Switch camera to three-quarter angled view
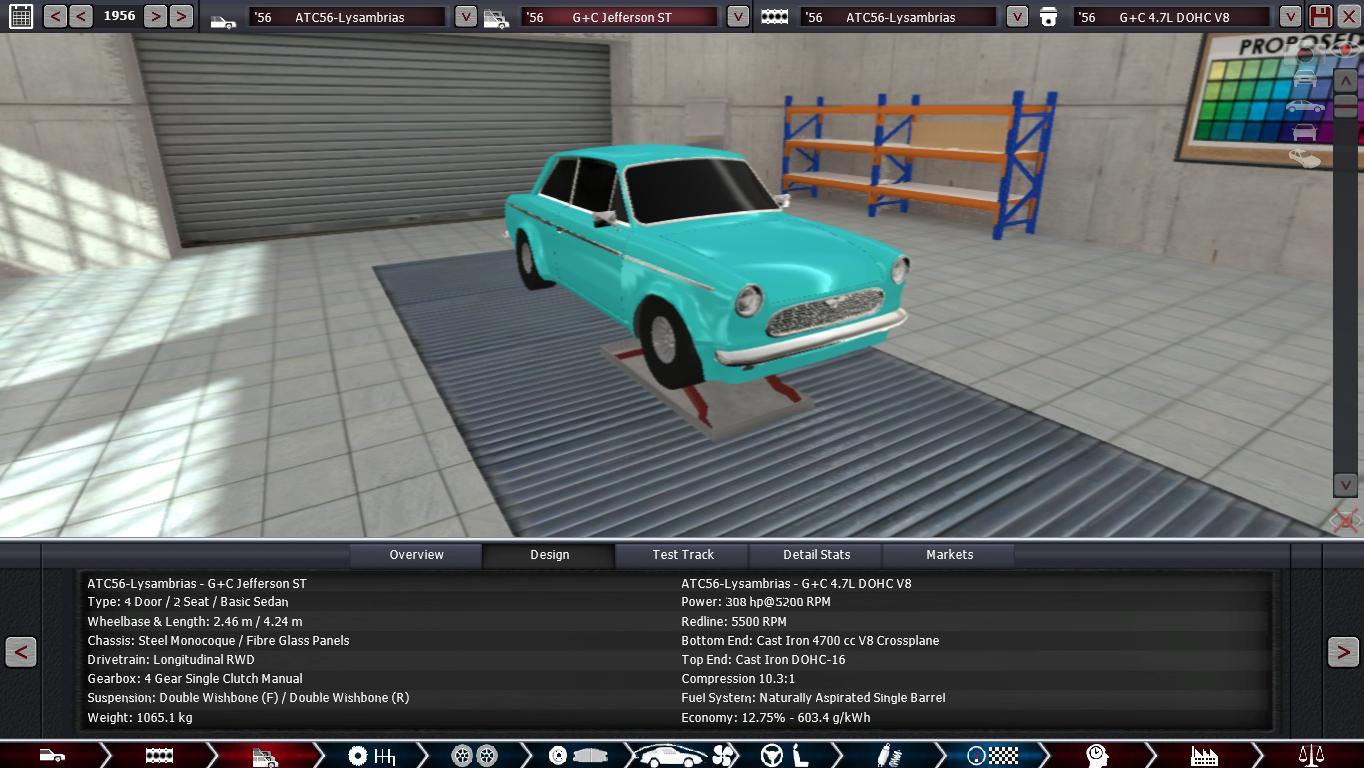1364x768 pixels. click(1304, 158)
